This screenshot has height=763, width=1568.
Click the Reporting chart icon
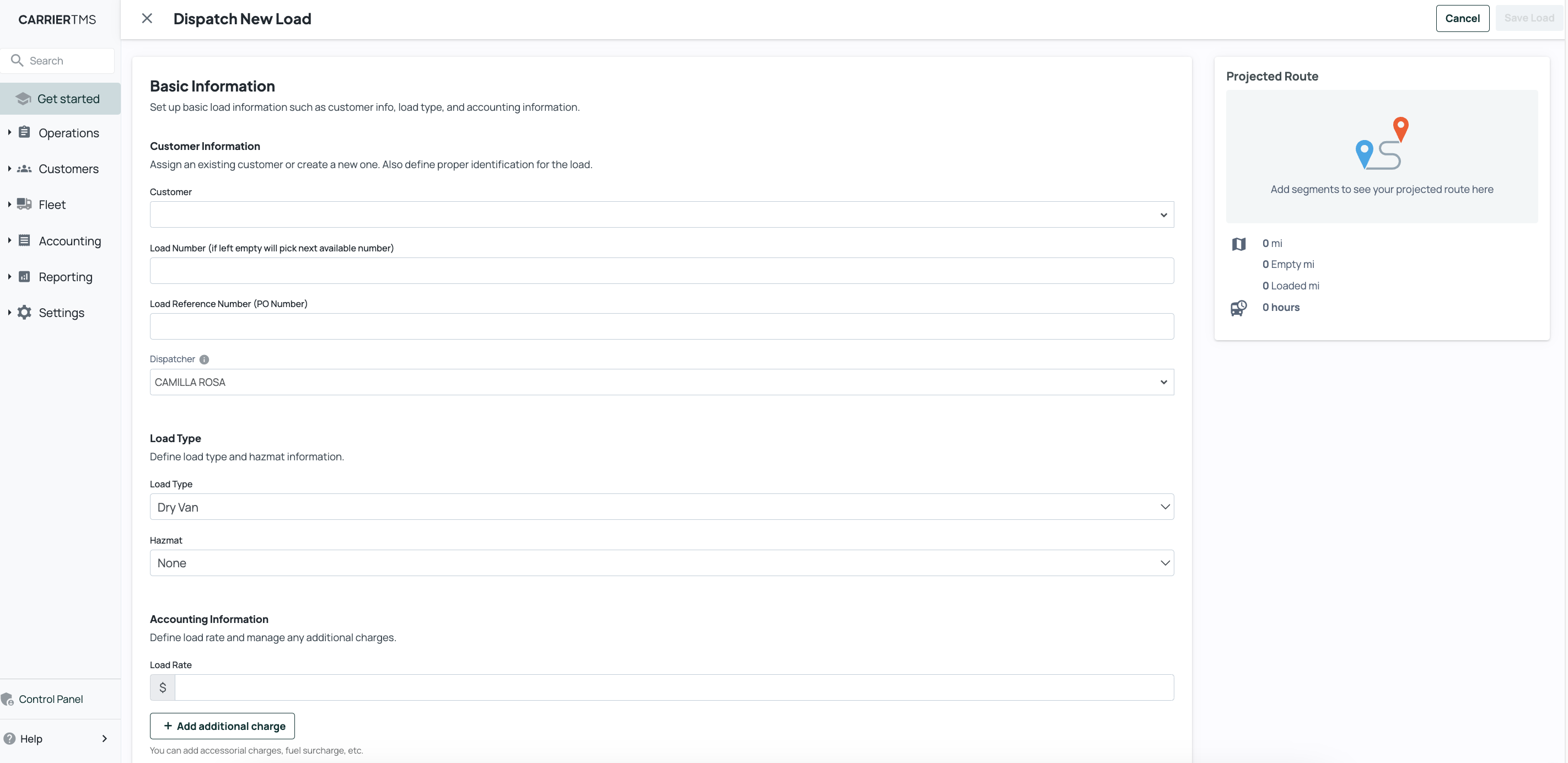point(24,276)
